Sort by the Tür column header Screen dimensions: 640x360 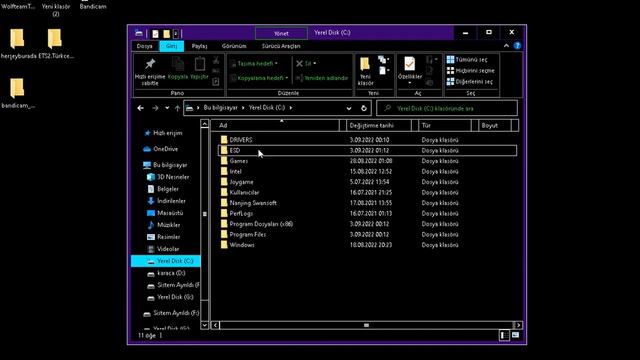click(445, 125)
